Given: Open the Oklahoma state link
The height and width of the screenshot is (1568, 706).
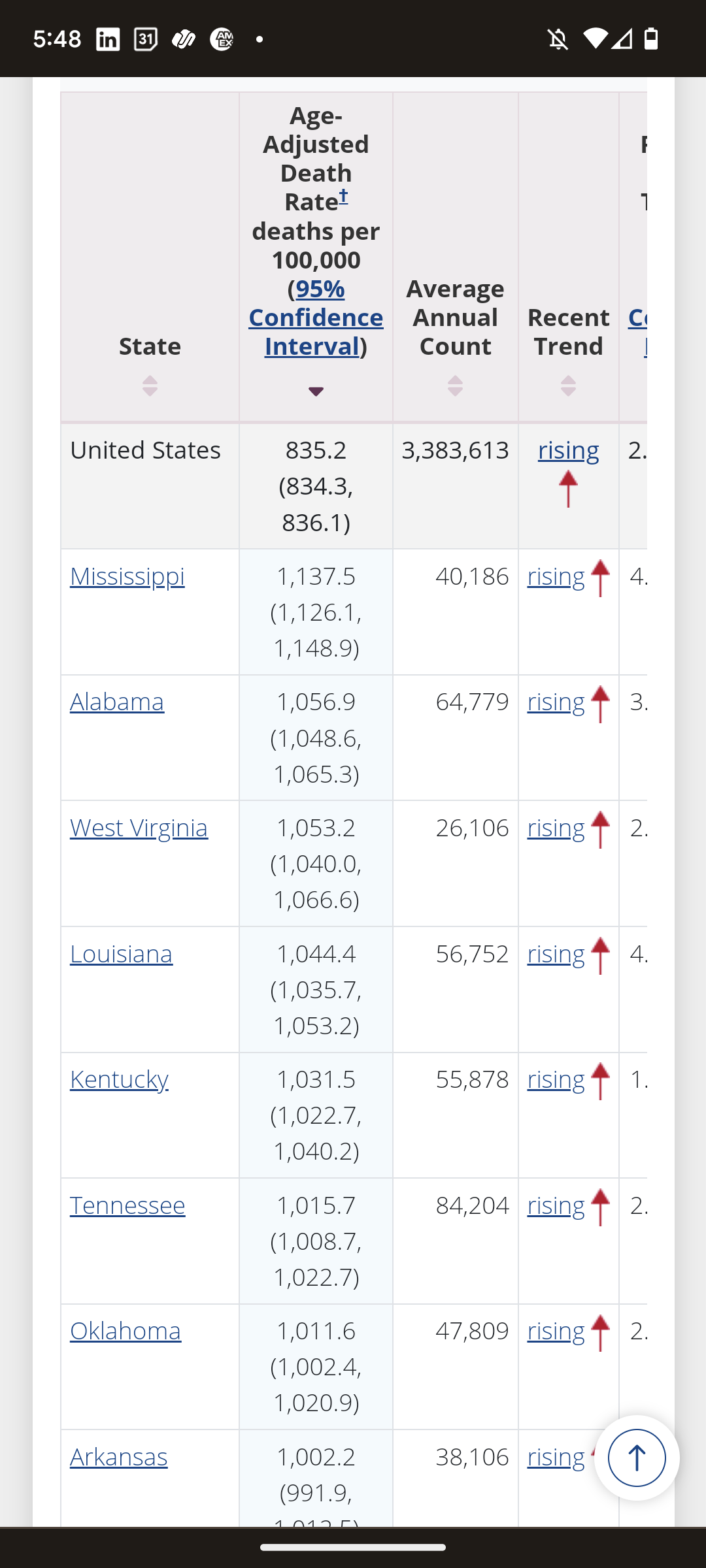Looking at the screenshot, I should 125,1331.
